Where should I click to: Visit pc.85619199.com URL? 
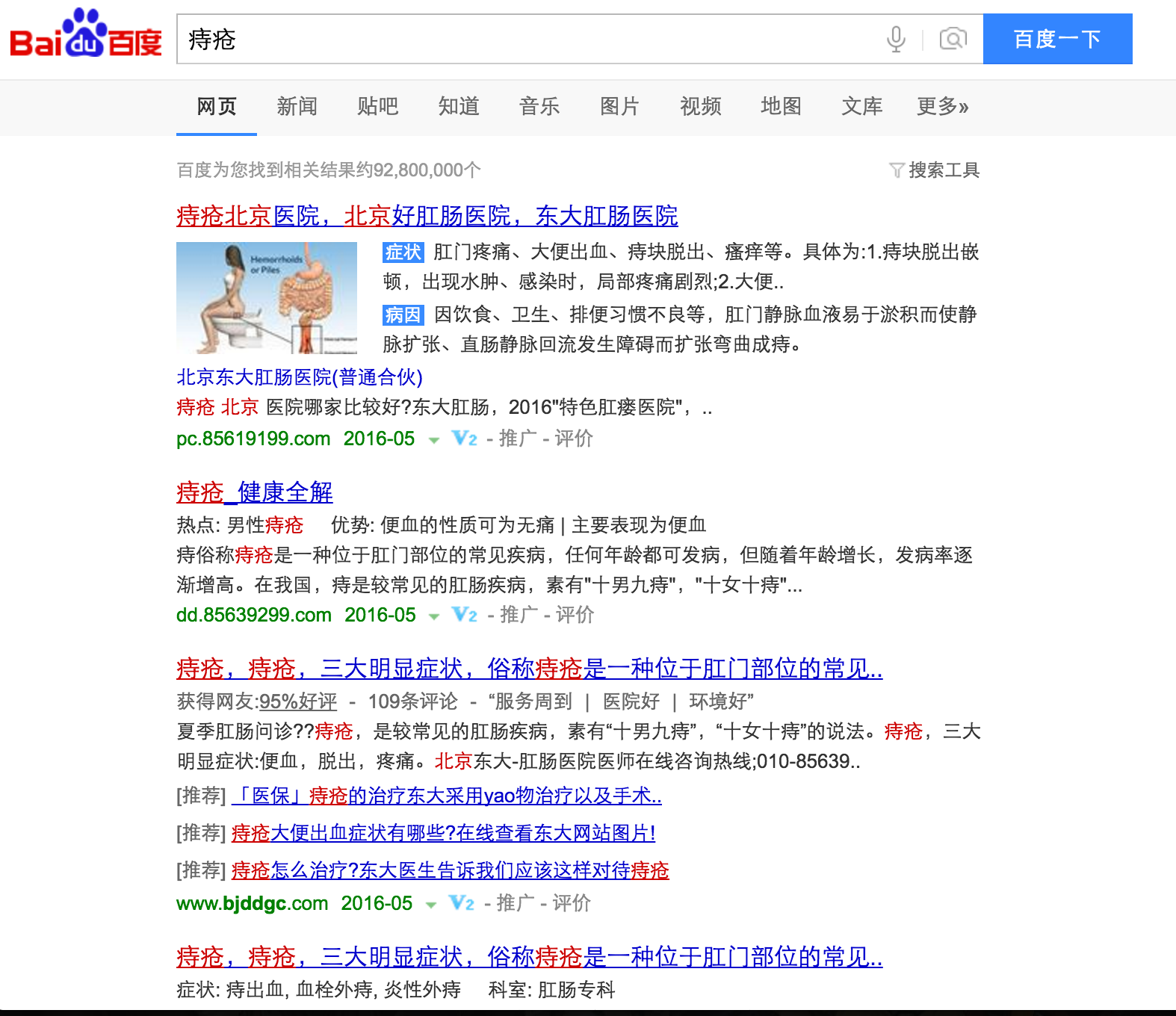pos(253,439)
